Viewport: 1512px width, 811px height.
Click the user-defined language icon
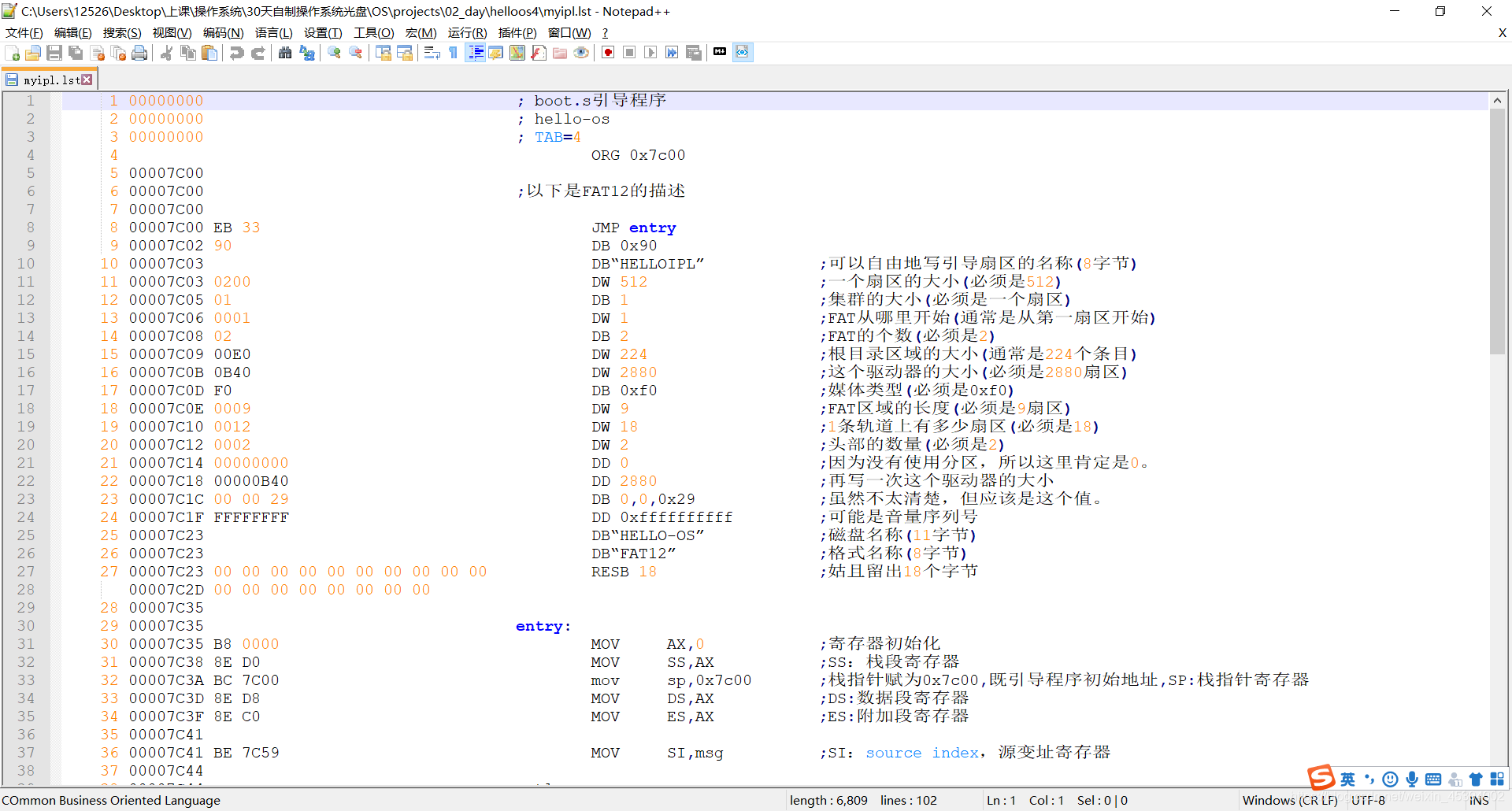click(x=496, y=53)
